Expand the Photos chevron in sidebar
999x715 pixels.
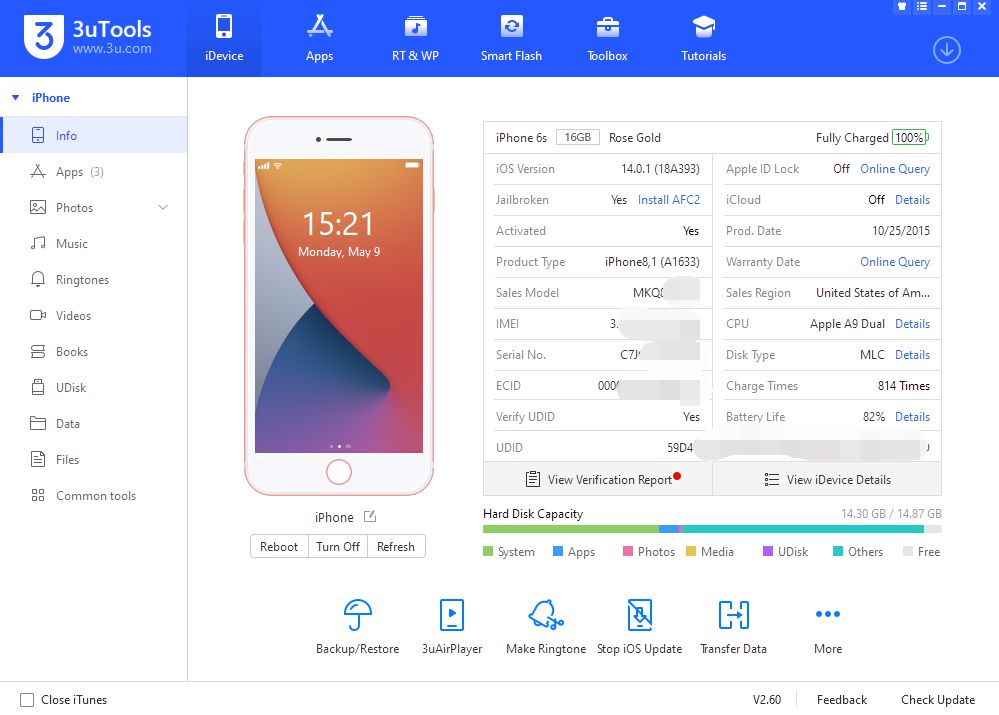[163, 207]
